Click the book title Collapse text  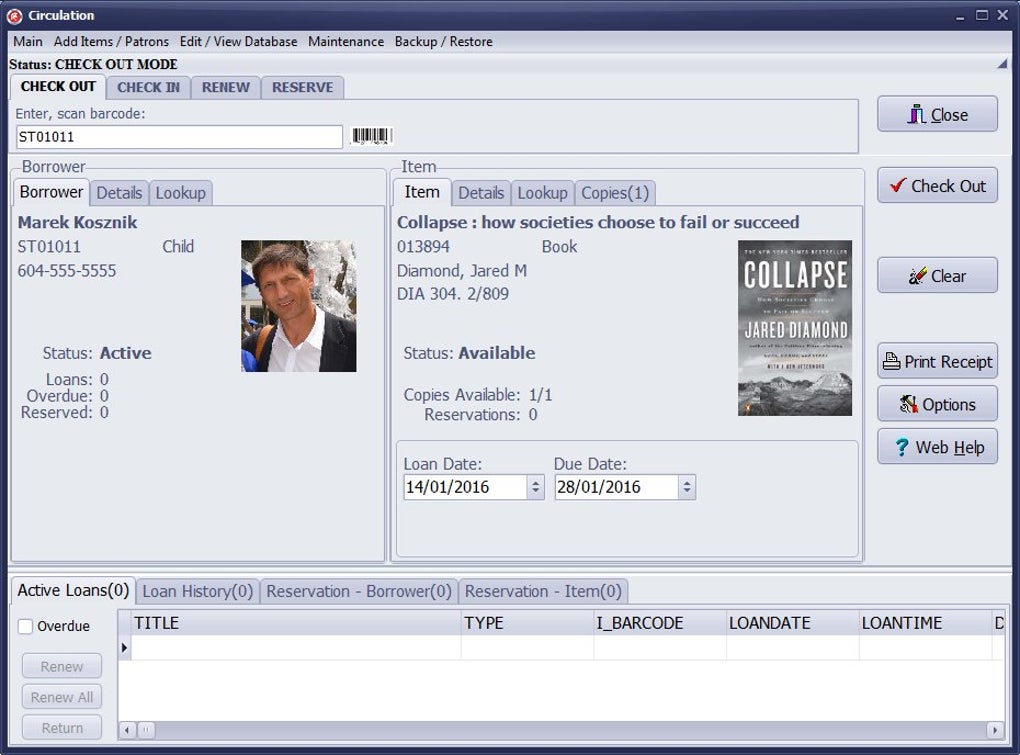(x=598, y=222)
